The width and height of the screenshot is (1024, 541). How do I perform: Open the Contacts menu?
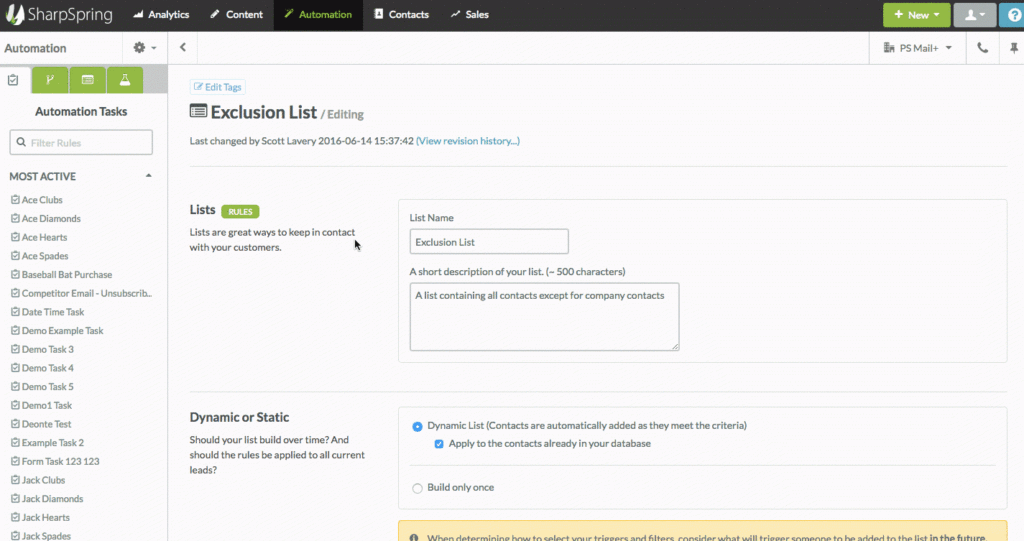(x=401, y=15)
